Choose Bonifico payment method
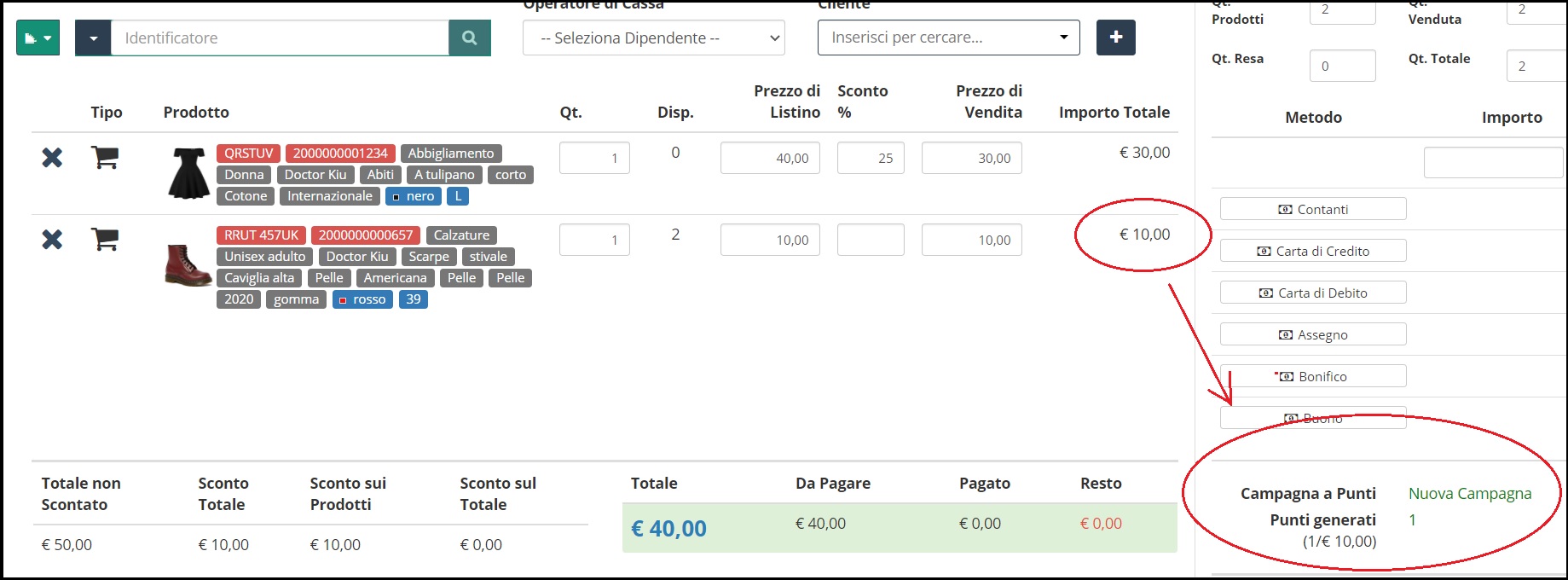Viewport: 1568px width, 580px height. pyautogui.click(x=1313, y=376)
